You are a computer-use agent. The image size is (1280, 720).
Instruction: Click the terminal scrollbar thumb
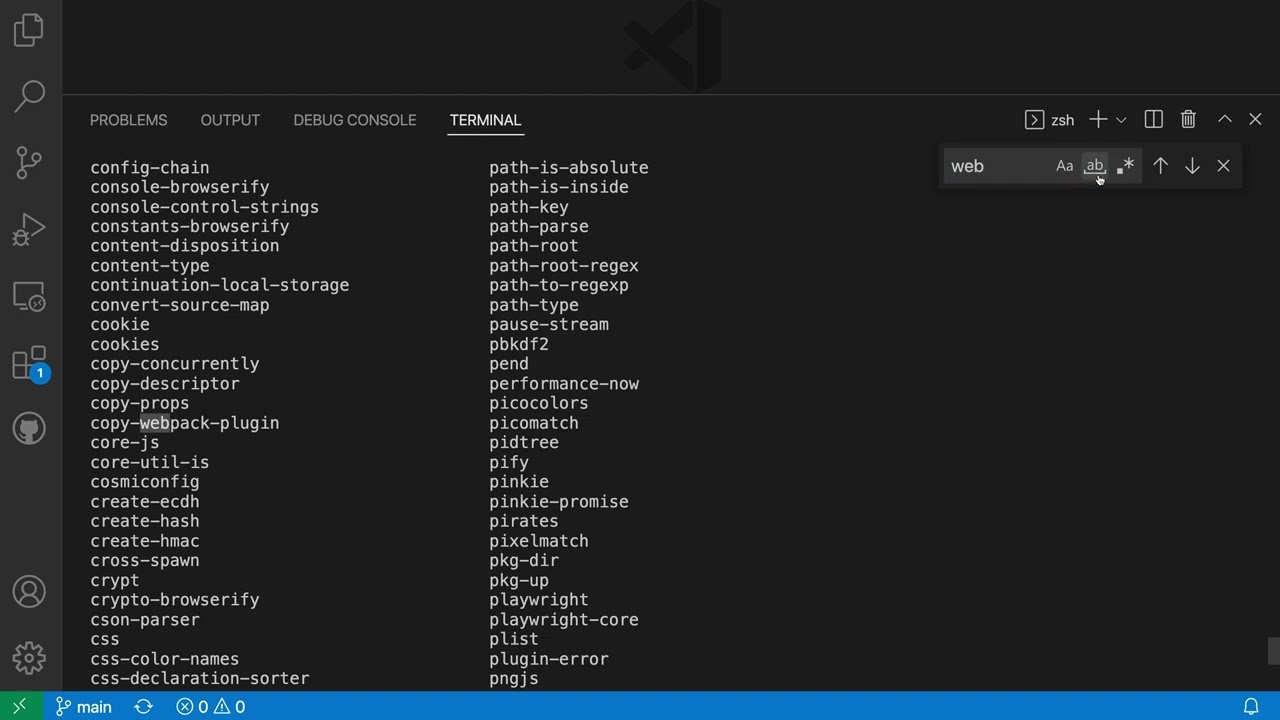pos(1273,650)
